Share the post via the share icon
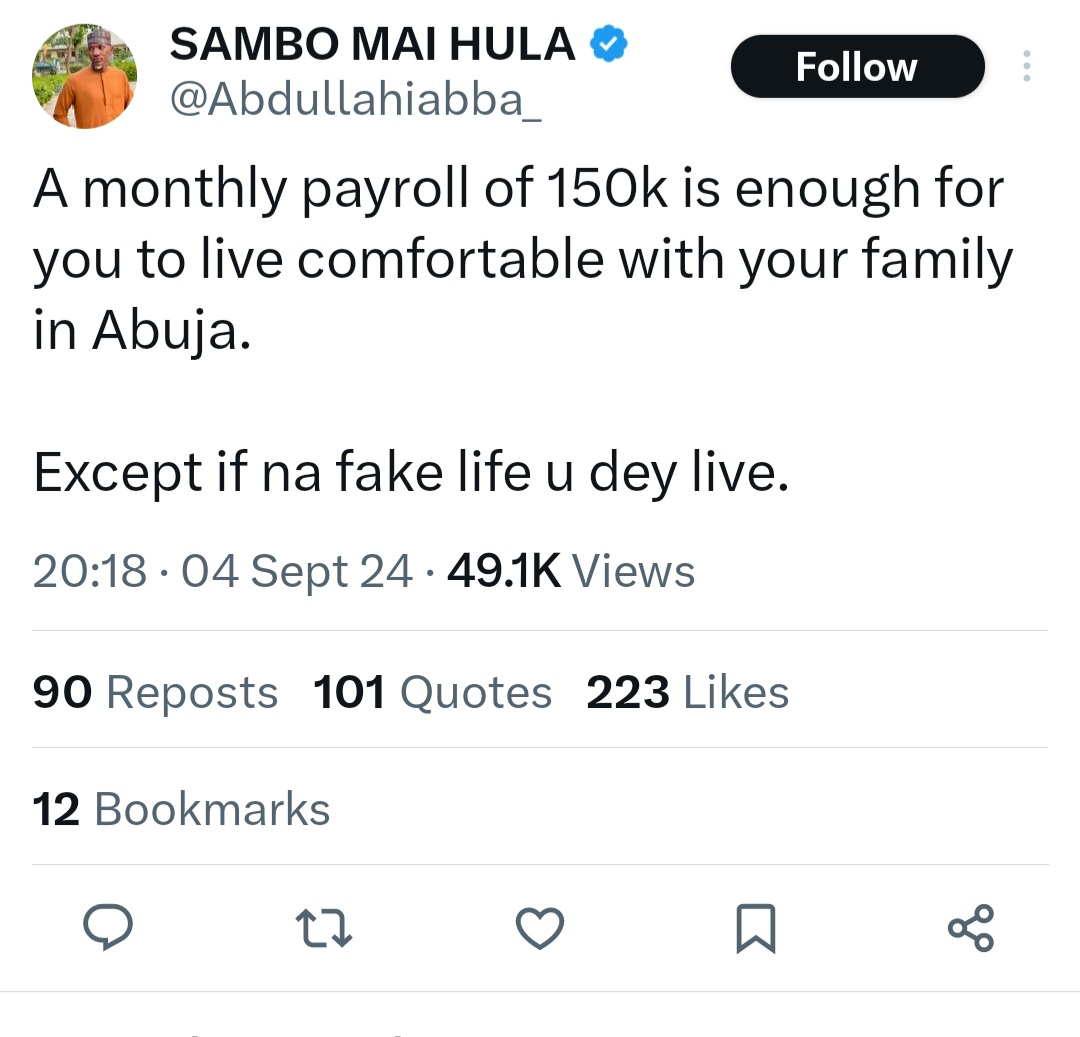Image resolution: width=1080 pixels, height=1037 pixels. [x=970, y=927]
